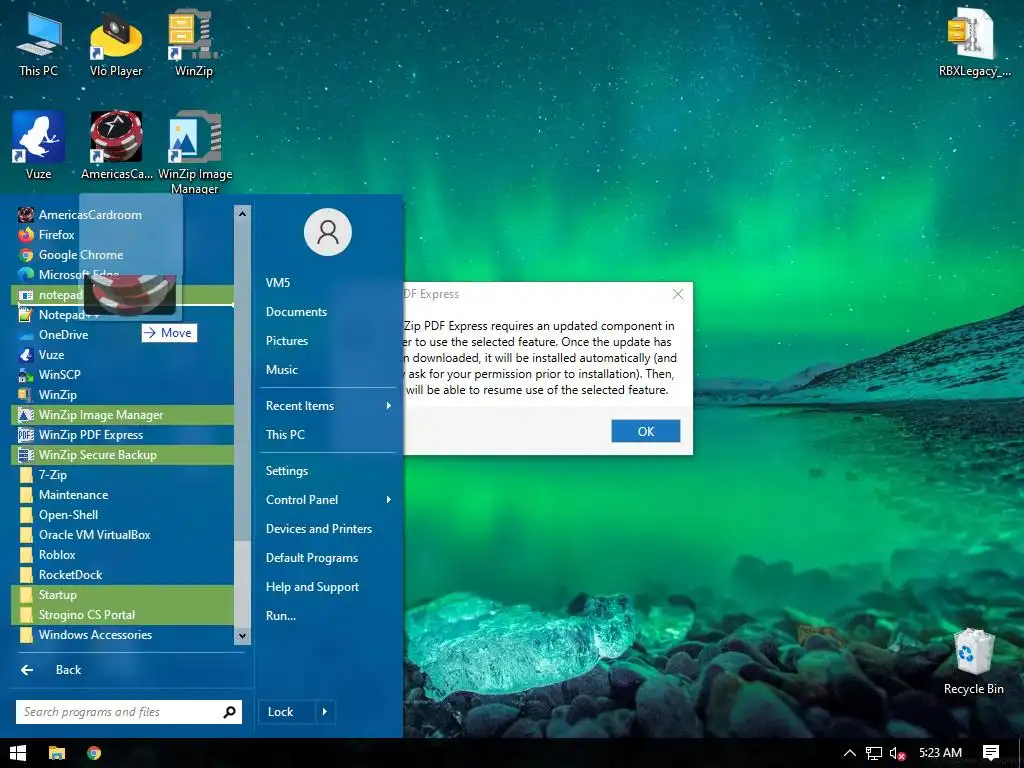The image size is (1024, 768).
Task: Launch WinZip from the programs list
Action: (122, 394)
